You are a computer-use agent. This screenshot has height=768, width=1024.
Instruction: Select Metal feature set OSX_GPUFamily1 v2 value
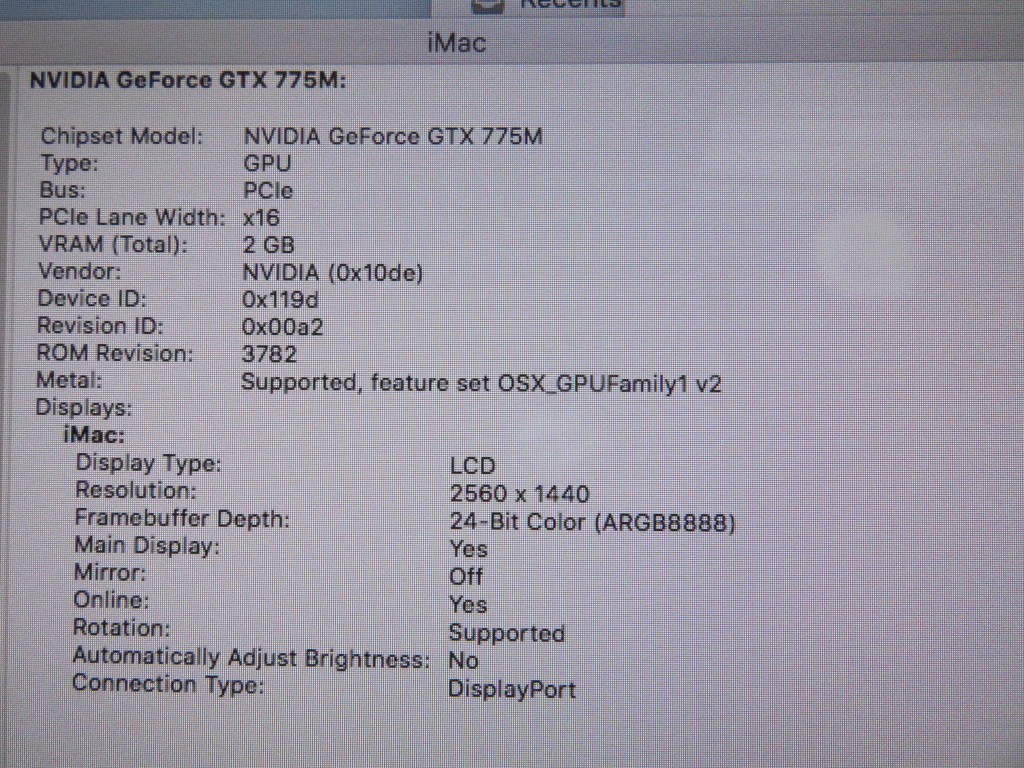pyautogui.click(x=481, y=383)
